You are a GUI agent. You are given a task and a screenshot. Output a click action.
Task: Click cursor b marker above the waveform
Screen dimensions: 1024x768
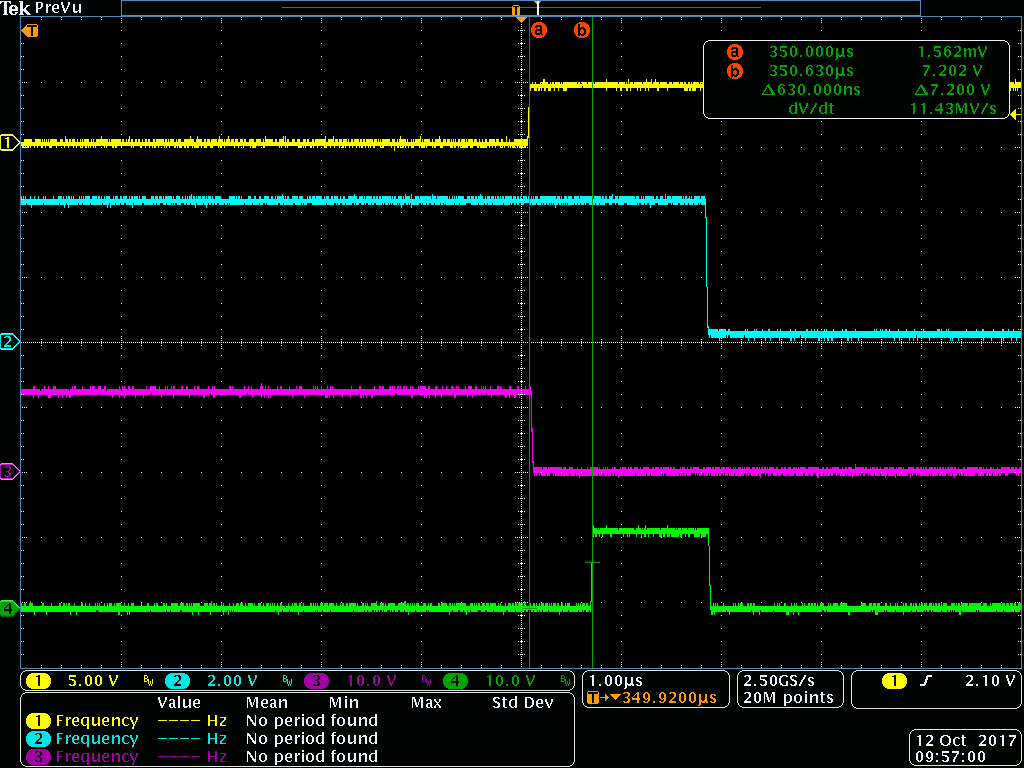tap(581, 29)
